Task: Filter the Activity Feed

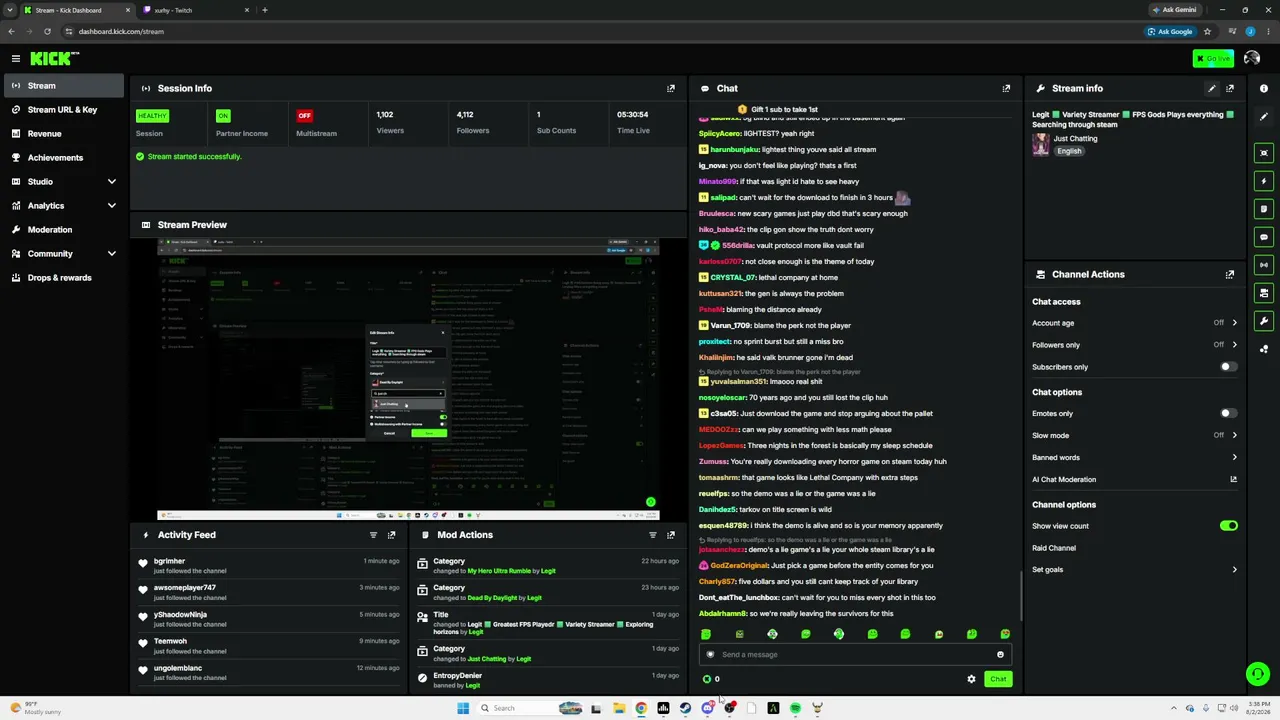Action: [373, 535]
